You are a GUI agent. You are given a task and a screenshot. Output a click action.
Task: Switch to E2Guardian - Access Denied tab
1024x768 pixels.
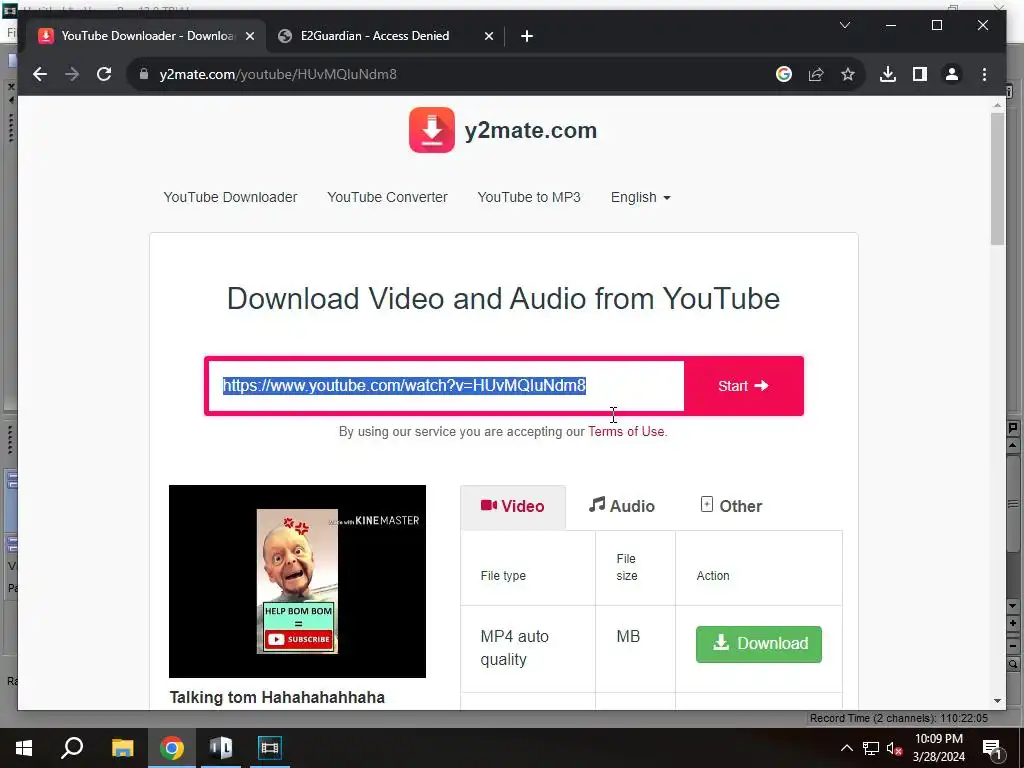click(385, 36)
